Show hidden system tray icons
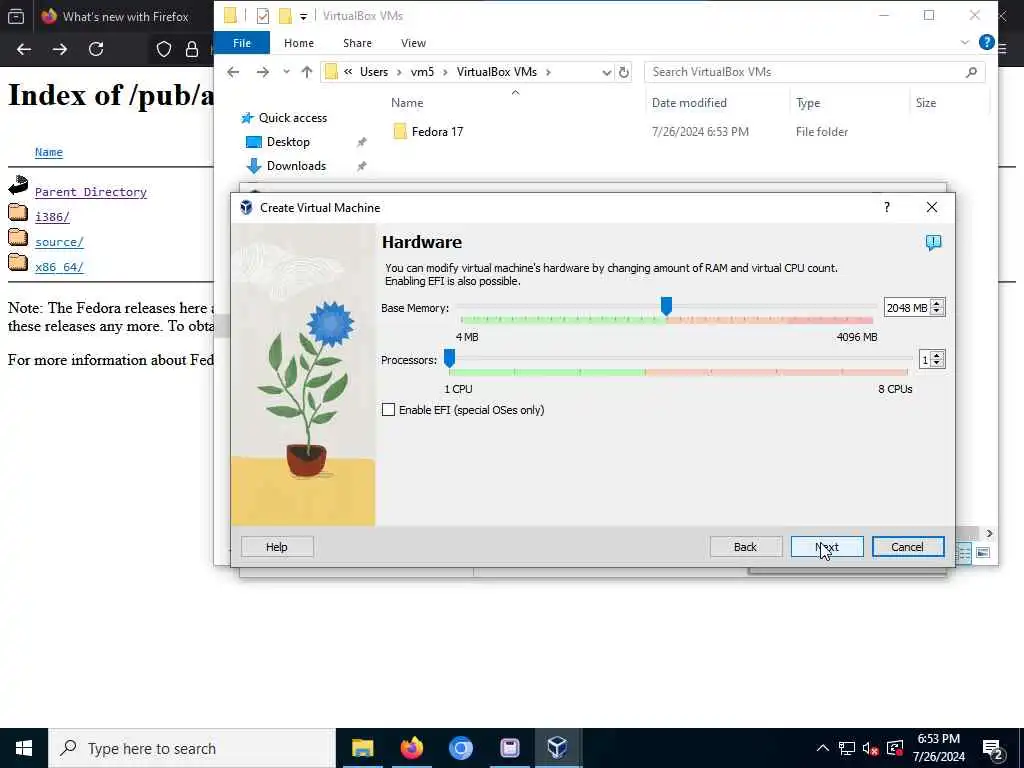The image size is (1024, 768). [823, 748]
